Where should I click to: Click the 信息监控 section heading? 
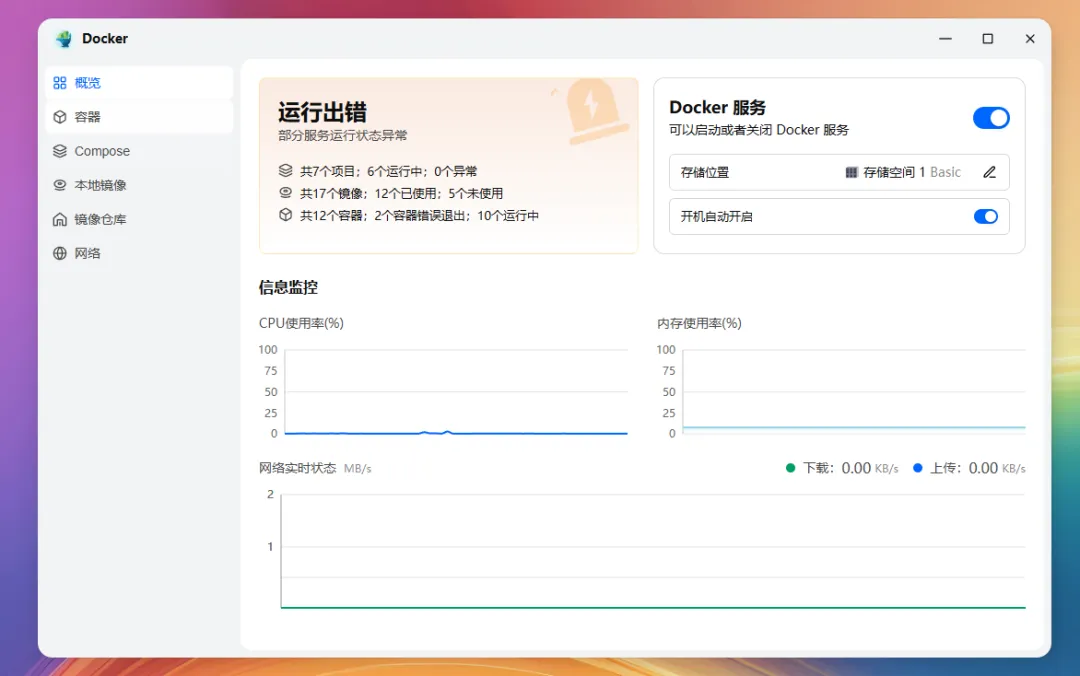(288, 287)
